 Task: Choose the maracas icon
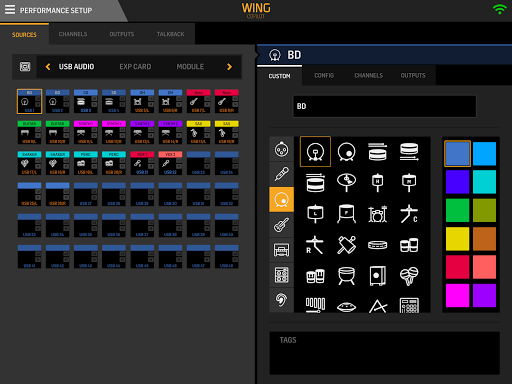409,276
